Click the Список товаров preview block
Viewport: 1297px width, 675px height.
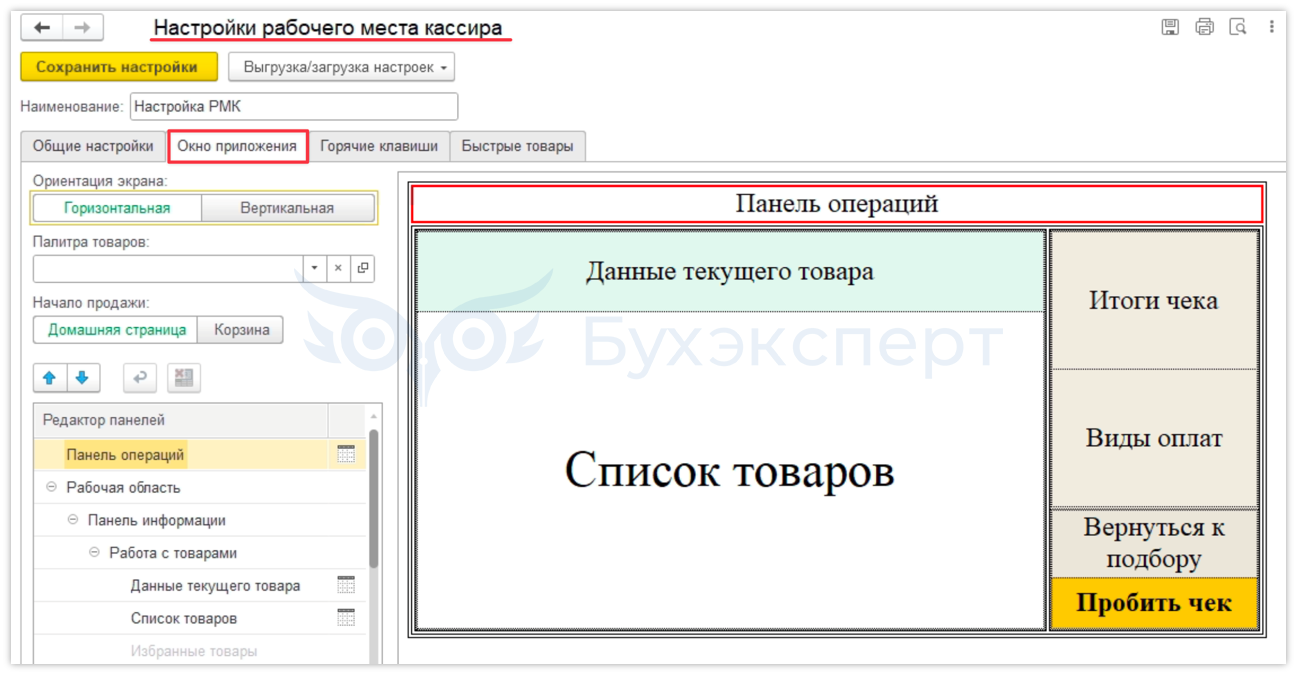[x=730, y=470]
